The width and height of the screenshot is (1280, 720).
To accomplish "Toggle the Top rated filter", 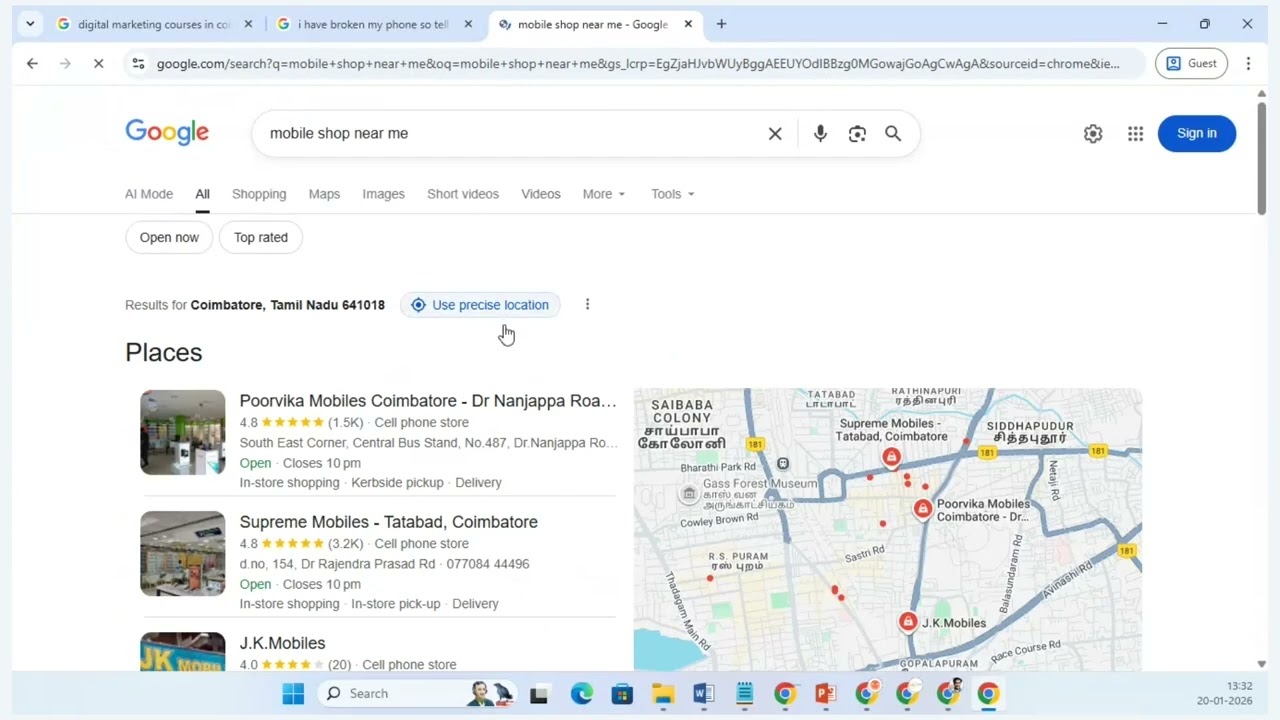I will 261,237.
